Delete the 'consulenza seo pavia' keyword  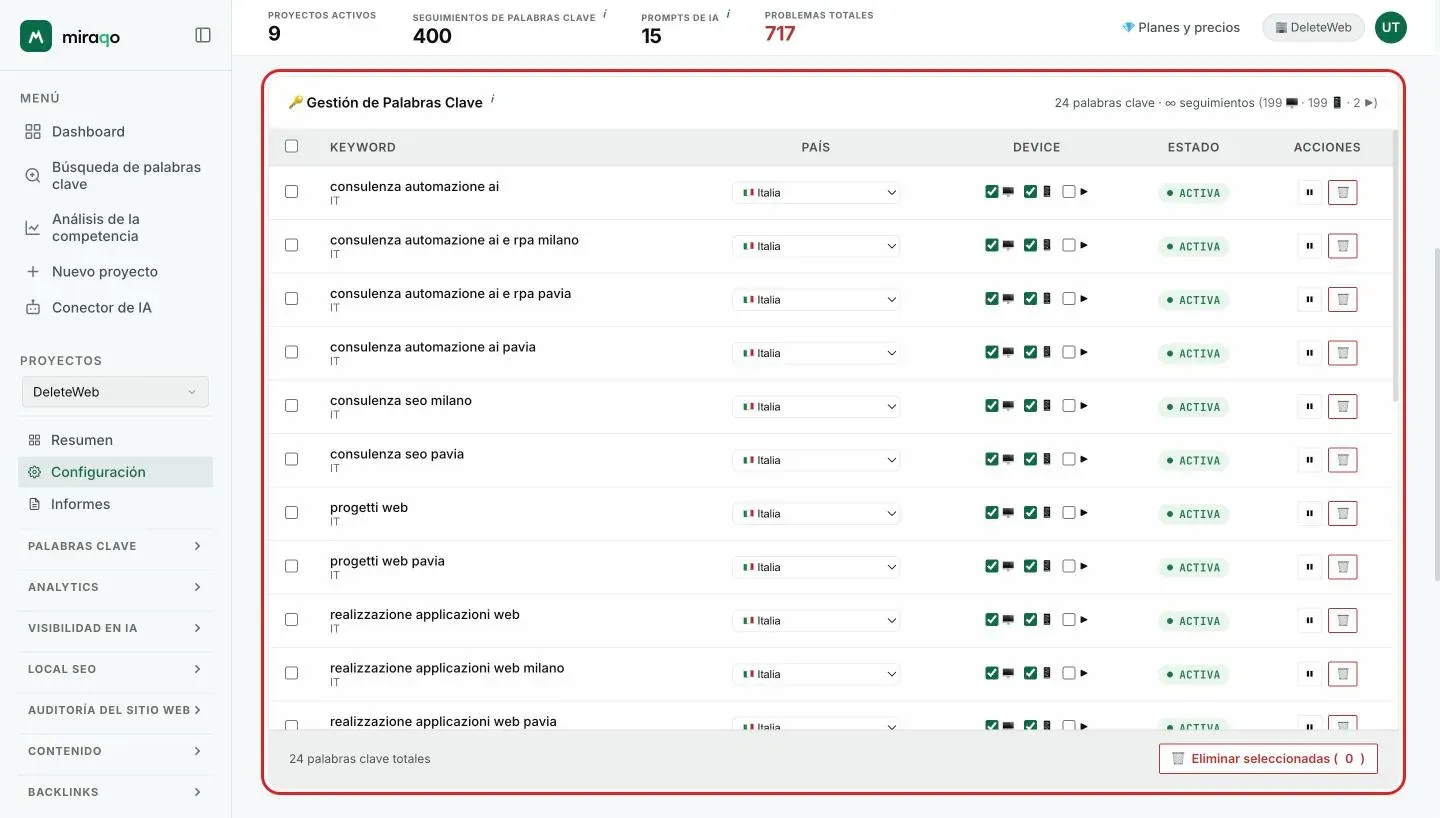[1343, 460]
